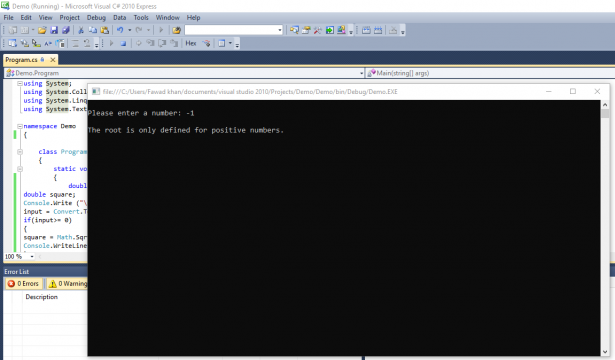Open the File menu
The height and width of the screenshot is (360, 615).
(9, 18)
